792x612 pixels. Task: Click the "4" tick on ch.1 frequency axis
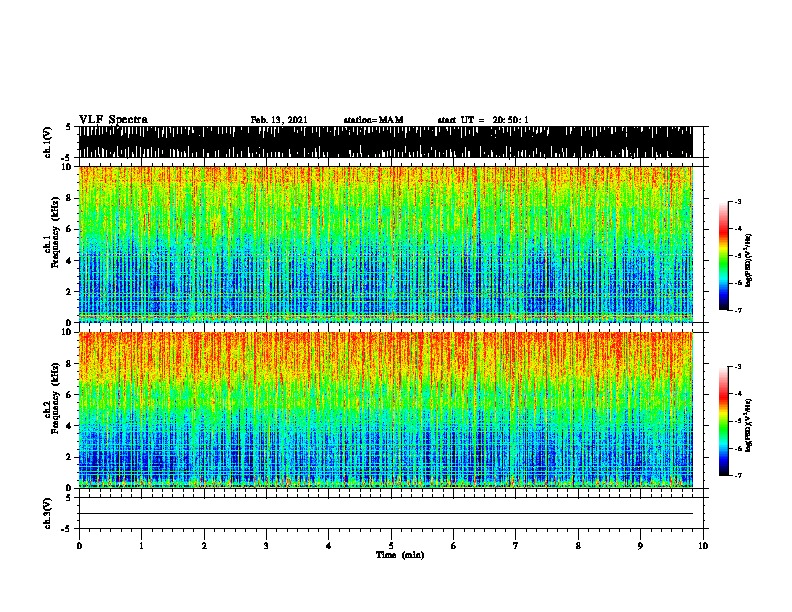point(70,261)
